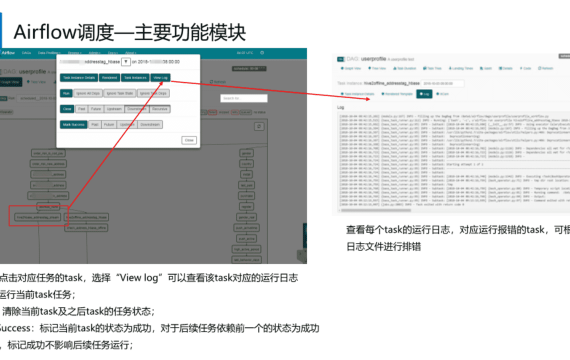Screen dimensions: 570x360
Task: Click Task Tries link in the log page
Action: 432,68
